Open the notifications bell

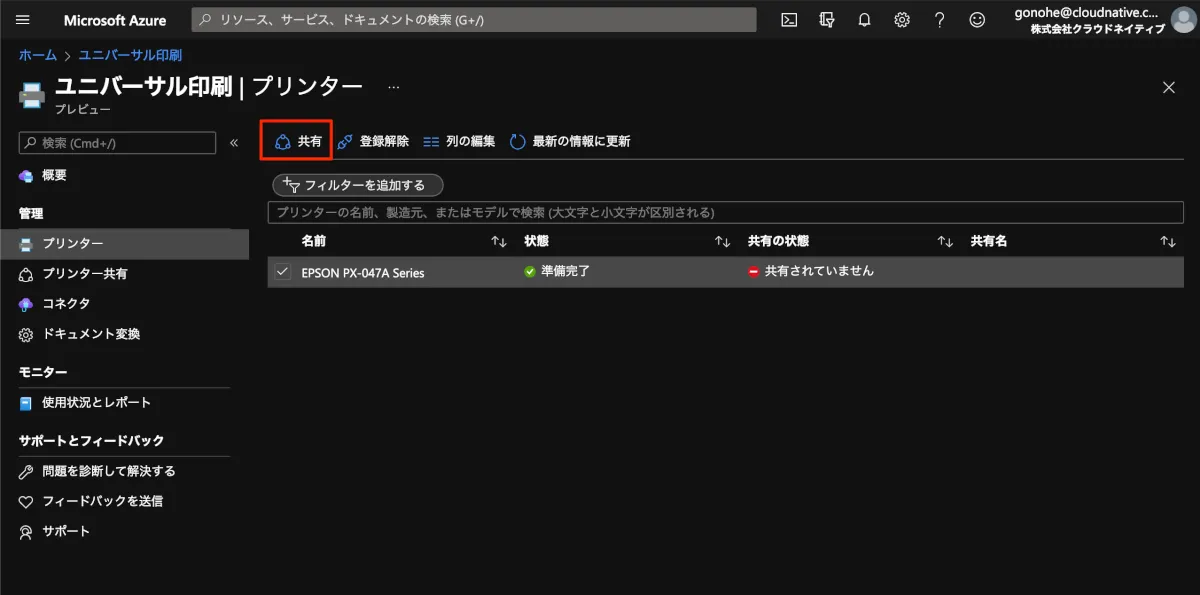[864, 20]
